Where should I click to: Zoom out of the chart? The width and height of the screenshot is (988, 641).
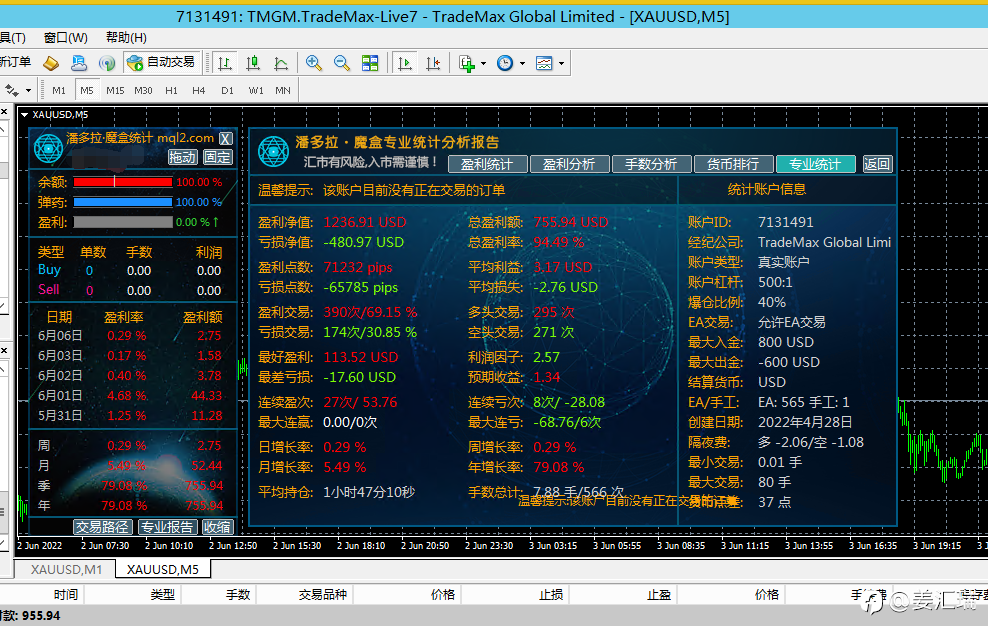point(342,62)
